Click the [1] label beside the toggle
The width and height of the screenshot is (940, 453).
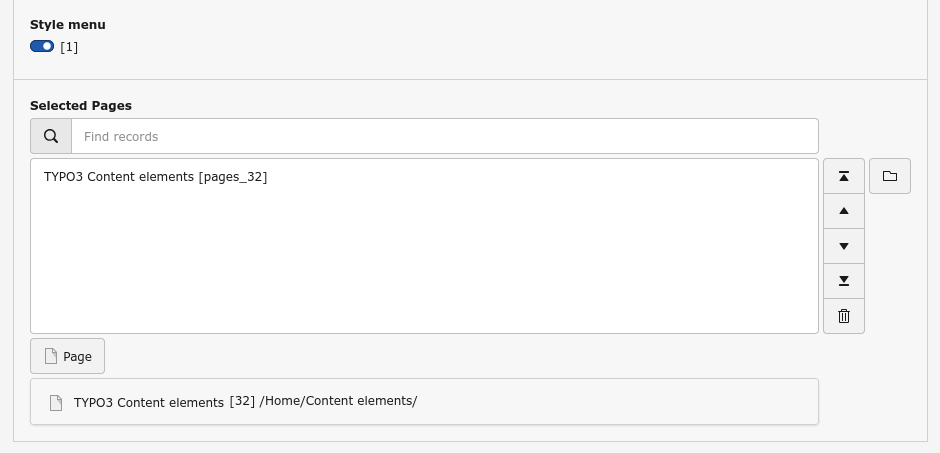click(69, 46)
